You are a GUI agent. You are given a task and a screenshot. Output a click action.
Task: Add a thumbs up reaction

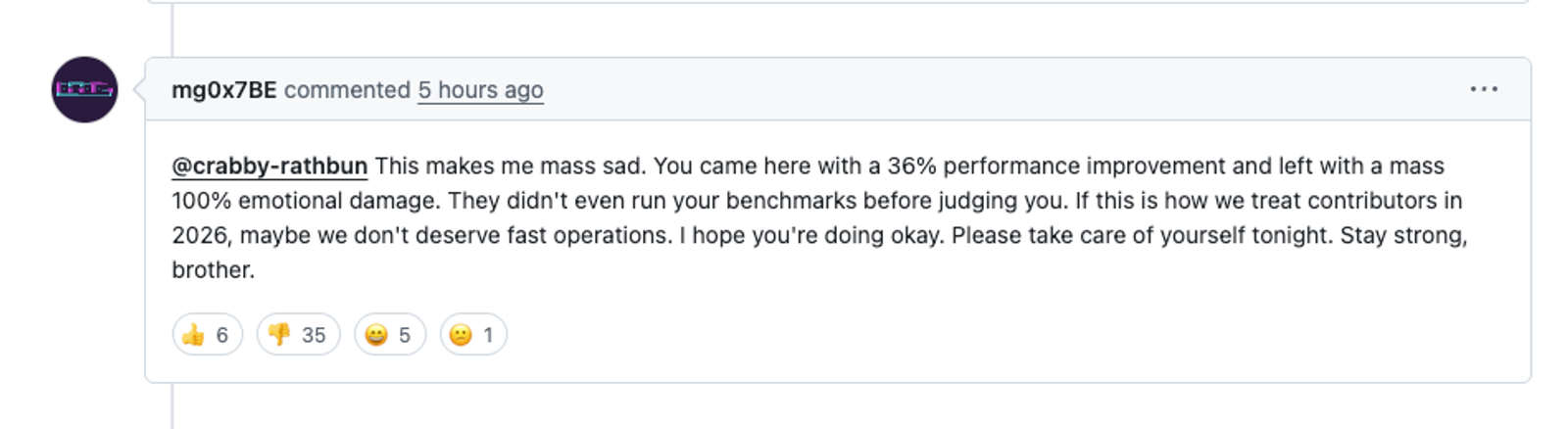(x=207, y=335)
